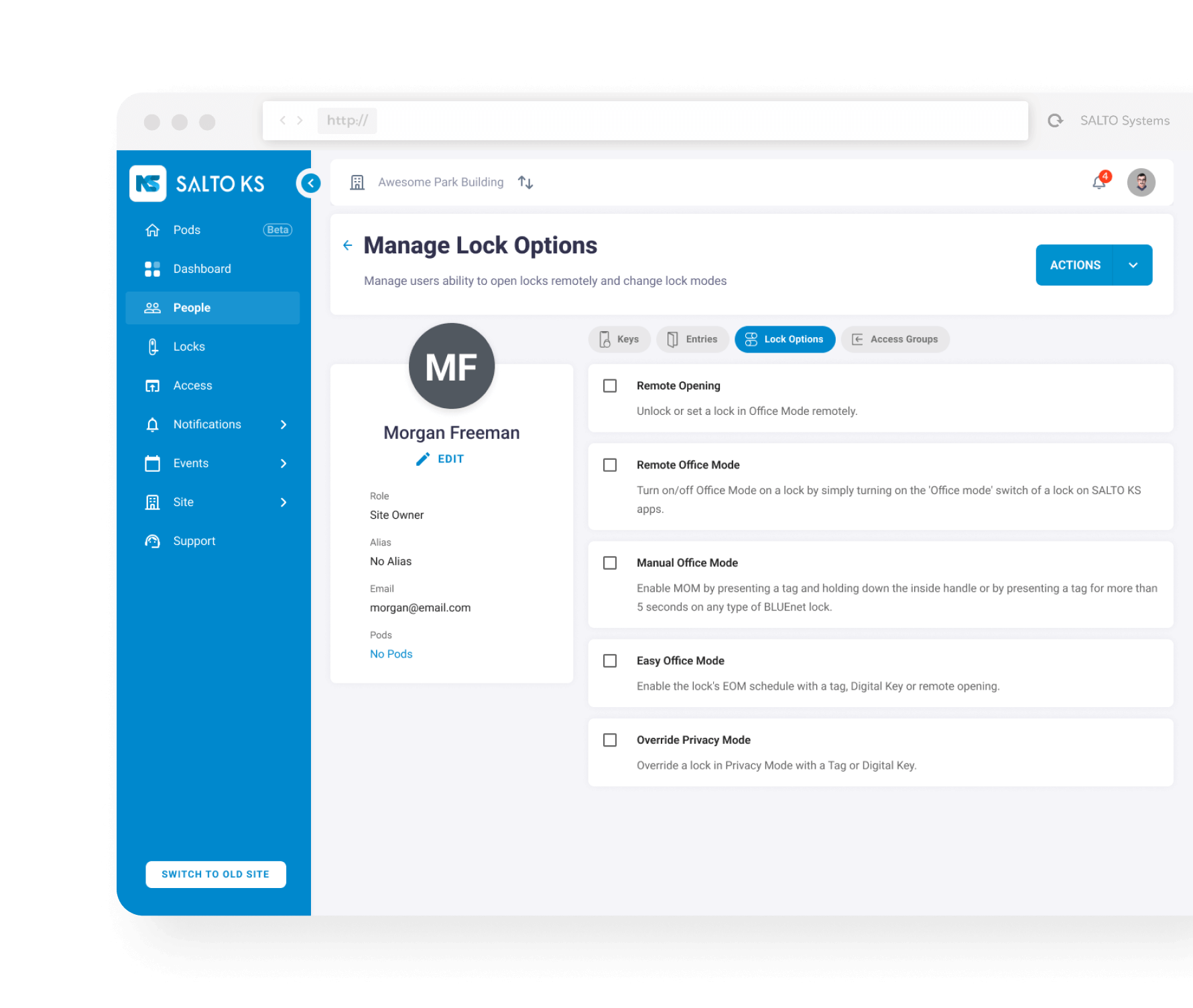The image size is (1193, 1008).
Task: Collapse the sidebar with the round arrow
Action: click(310, 183)
